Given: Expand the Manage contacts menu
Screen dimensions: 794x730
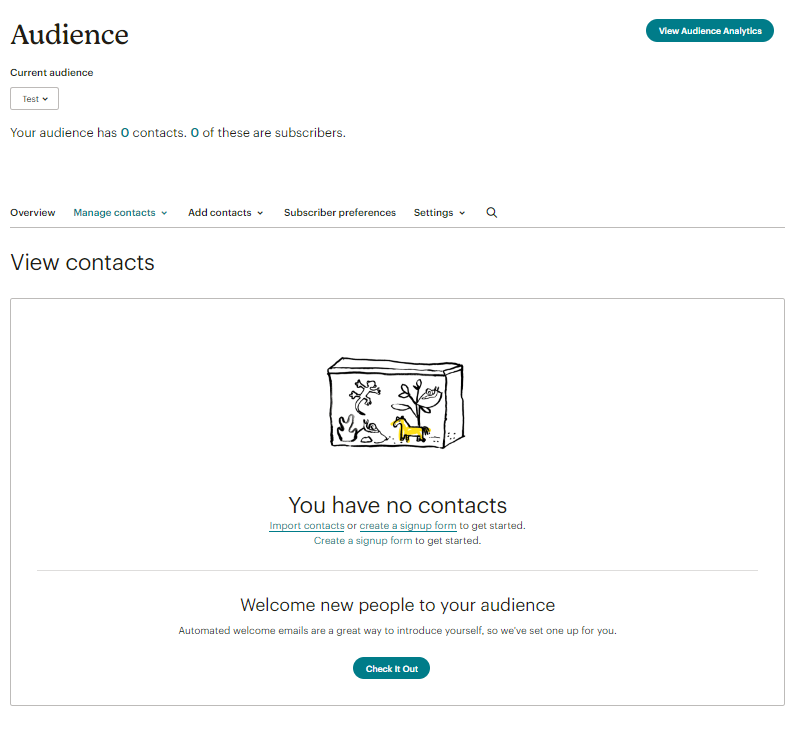Looking at the screenshot, I should [x=120, y=213].
